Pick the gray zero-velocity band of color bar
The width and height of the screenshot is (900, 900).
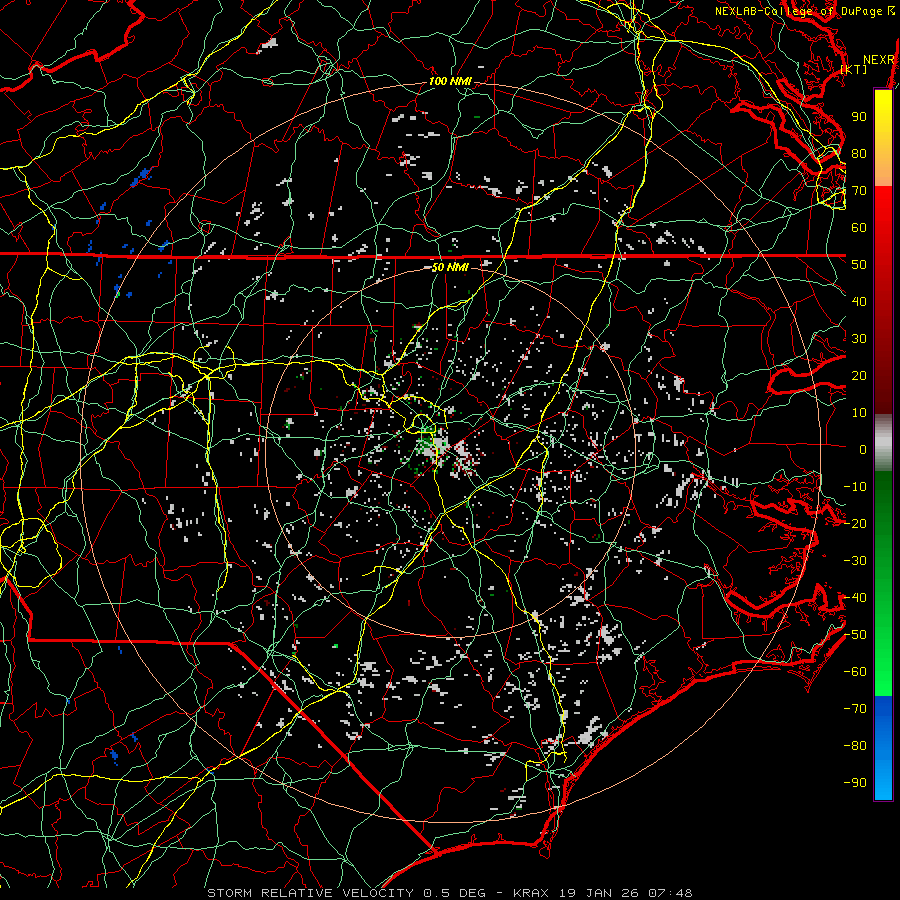[883, 443]
